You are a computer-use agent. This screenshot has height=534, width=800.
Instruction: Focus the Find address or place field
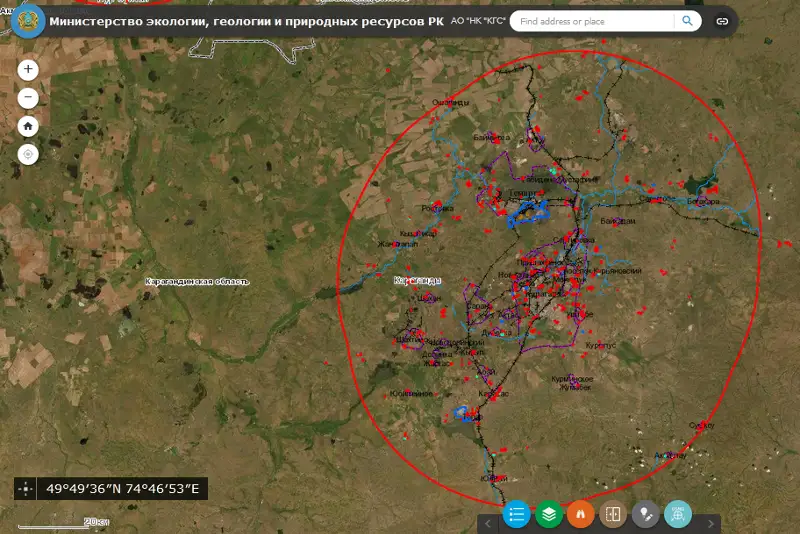[x=594, y=21]
